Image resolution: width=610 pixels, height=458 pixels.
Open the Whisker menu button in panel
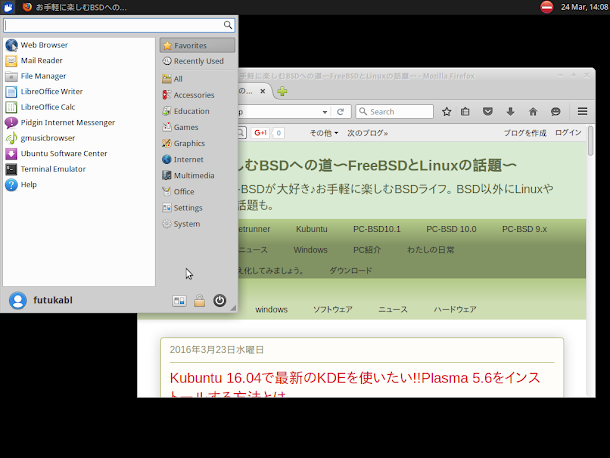8,7
